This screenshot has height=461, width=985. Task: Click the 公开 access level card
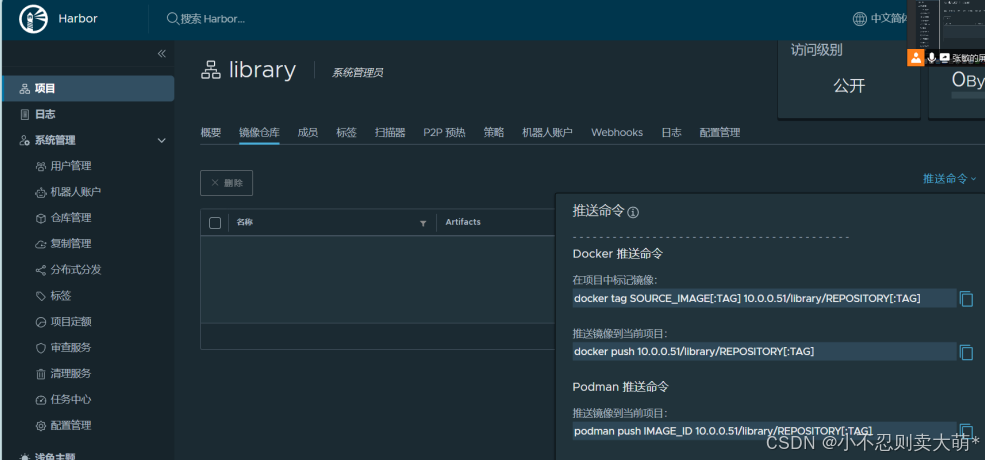(849, 79)
